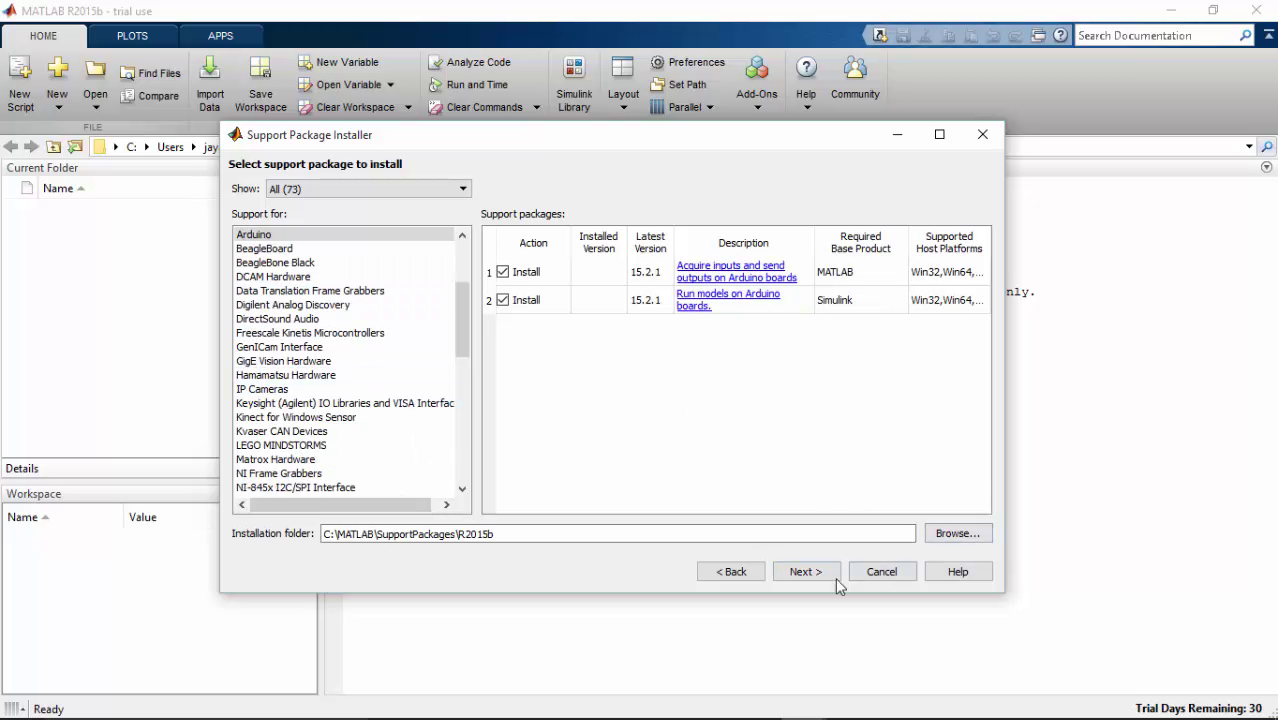Open the Show All (73) dropdown
The image size is (1278, 720).
point(368,189)
